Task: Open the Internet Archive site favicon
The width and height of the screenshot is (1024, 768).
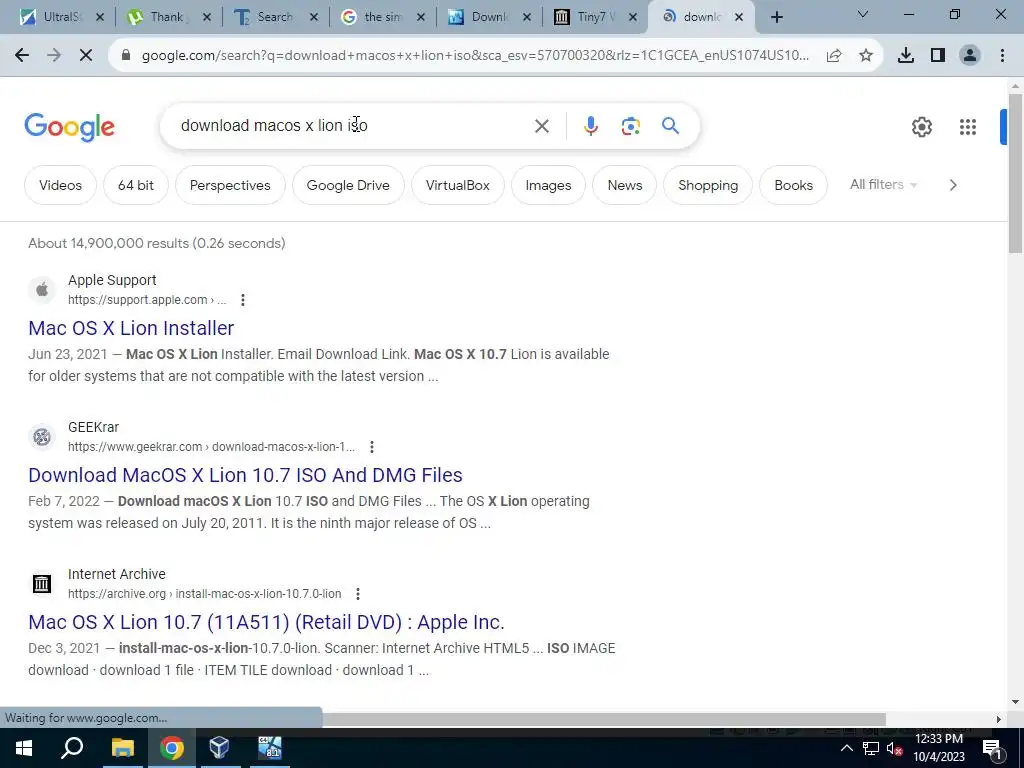Action: [x=42, y=583]
